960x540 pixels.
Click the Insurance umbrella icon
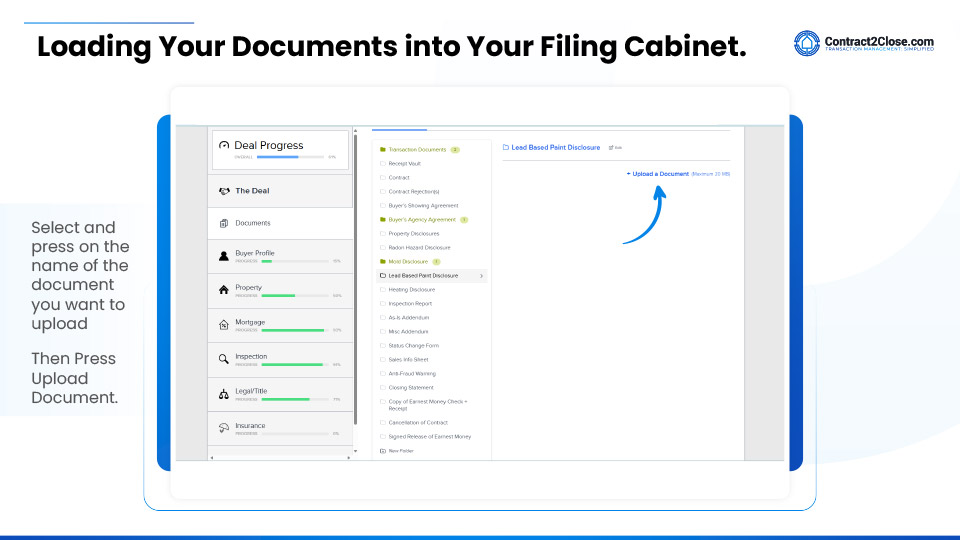(224, 428)
